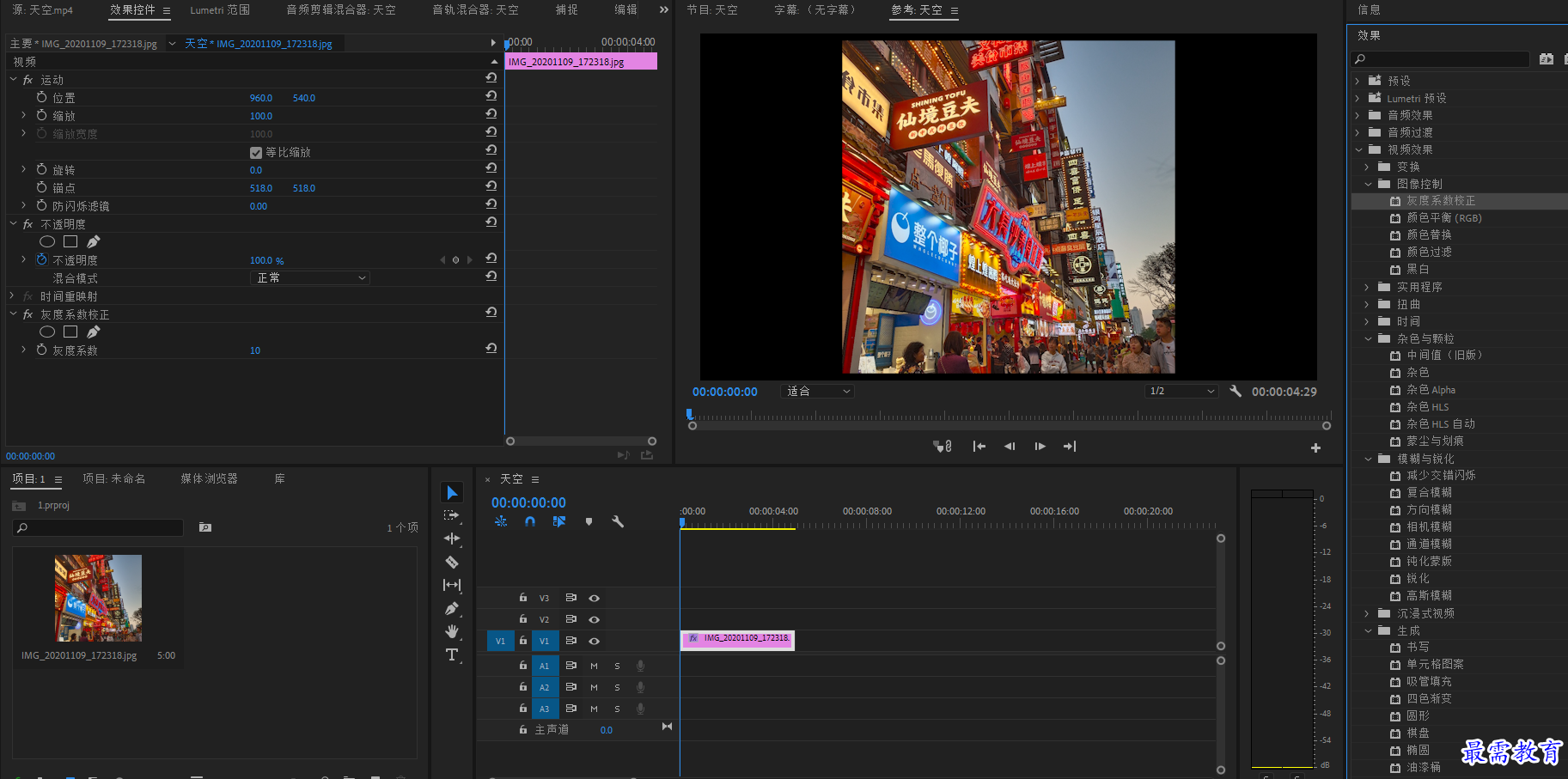Open 混合模式 dropdown showing 正常

coord(309,278)
